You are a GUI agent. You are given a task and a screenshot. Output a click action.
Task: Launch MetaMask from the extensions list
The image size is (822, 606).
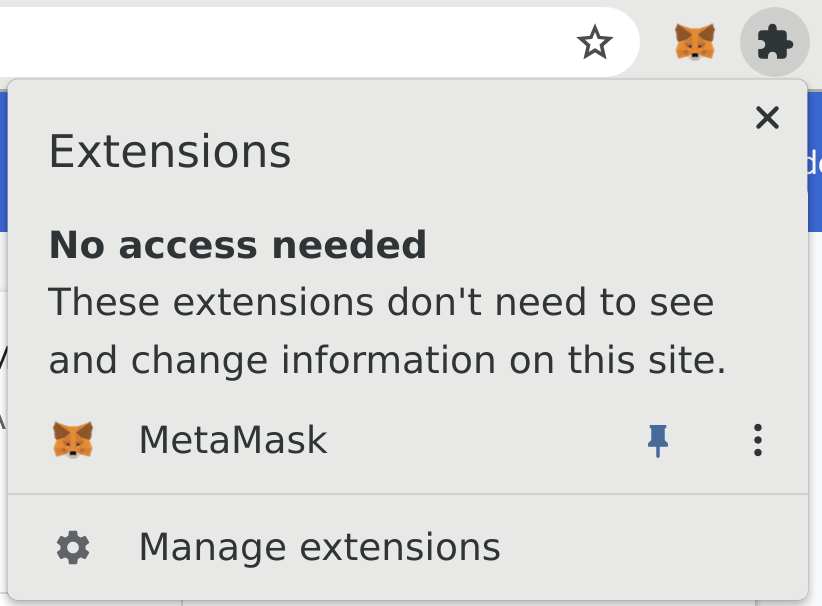(x=233, y=440)
